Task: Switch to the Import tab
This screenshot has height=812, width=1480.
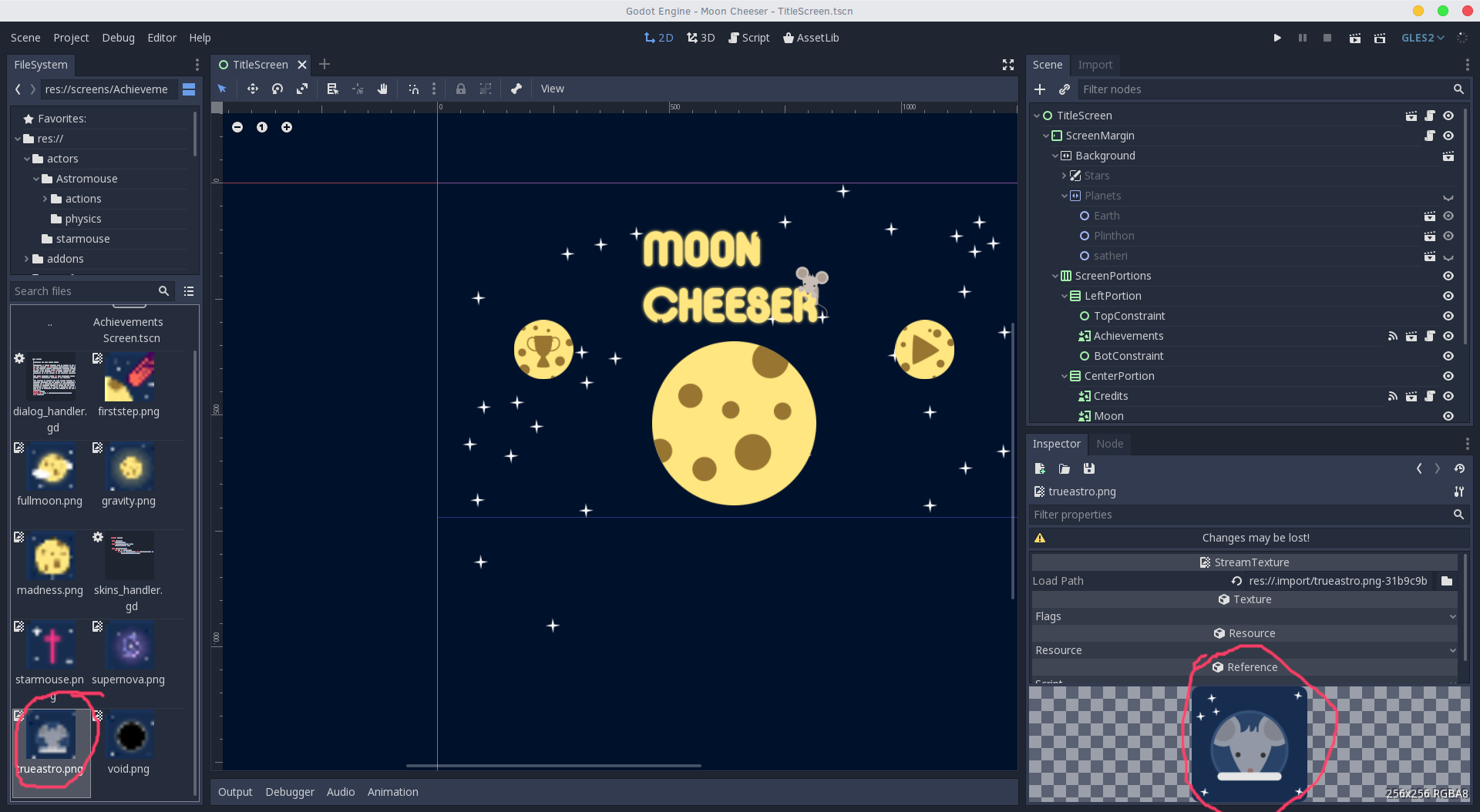Action: tap(1095, 65)
